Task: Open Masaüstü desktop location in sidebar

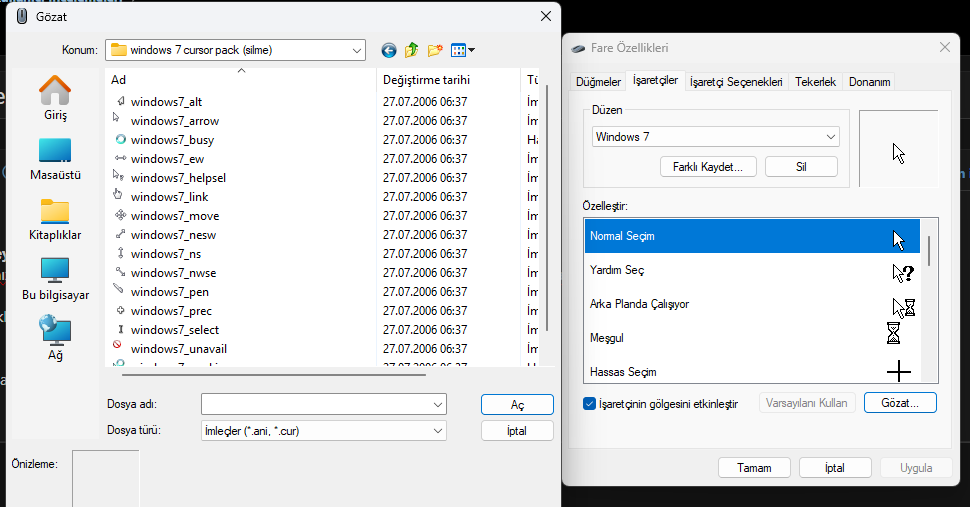Action: coord(55,159)
